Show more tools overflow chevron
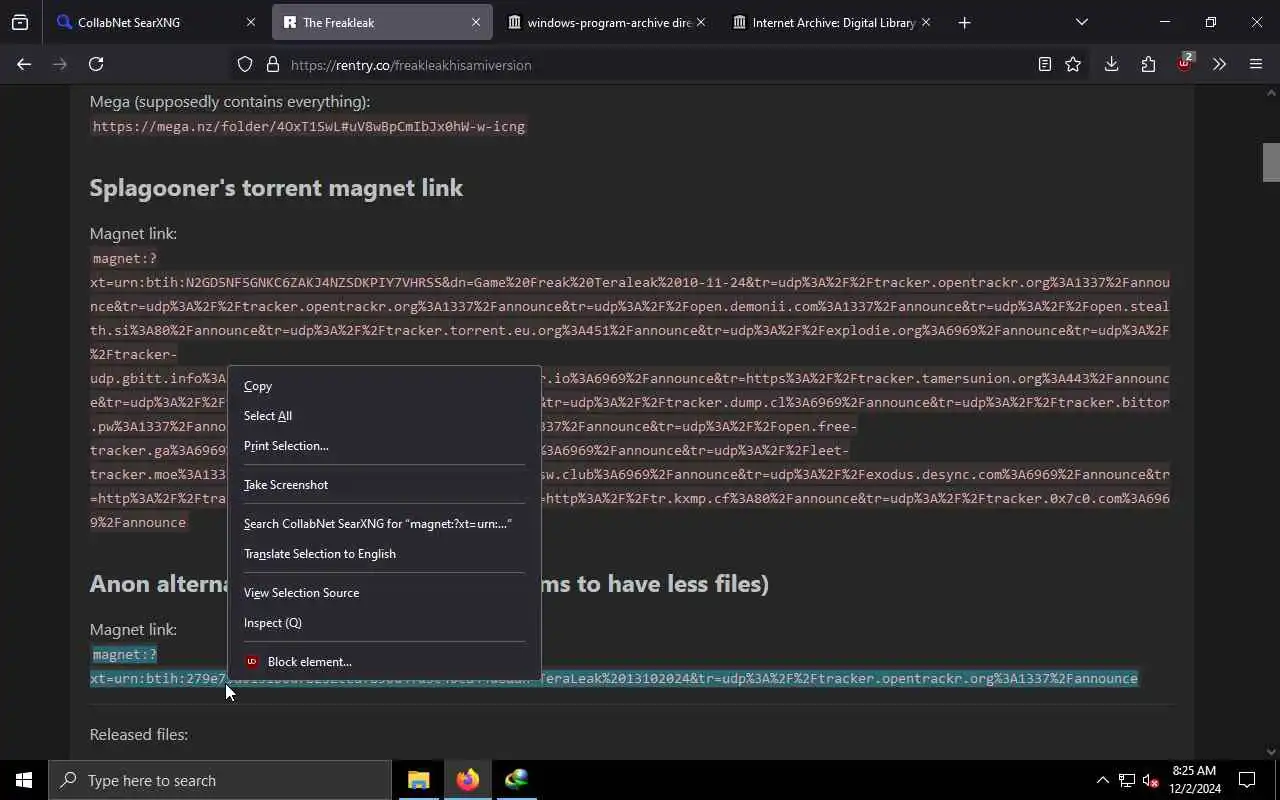 pyautogui.click(x=1219, y=64)
